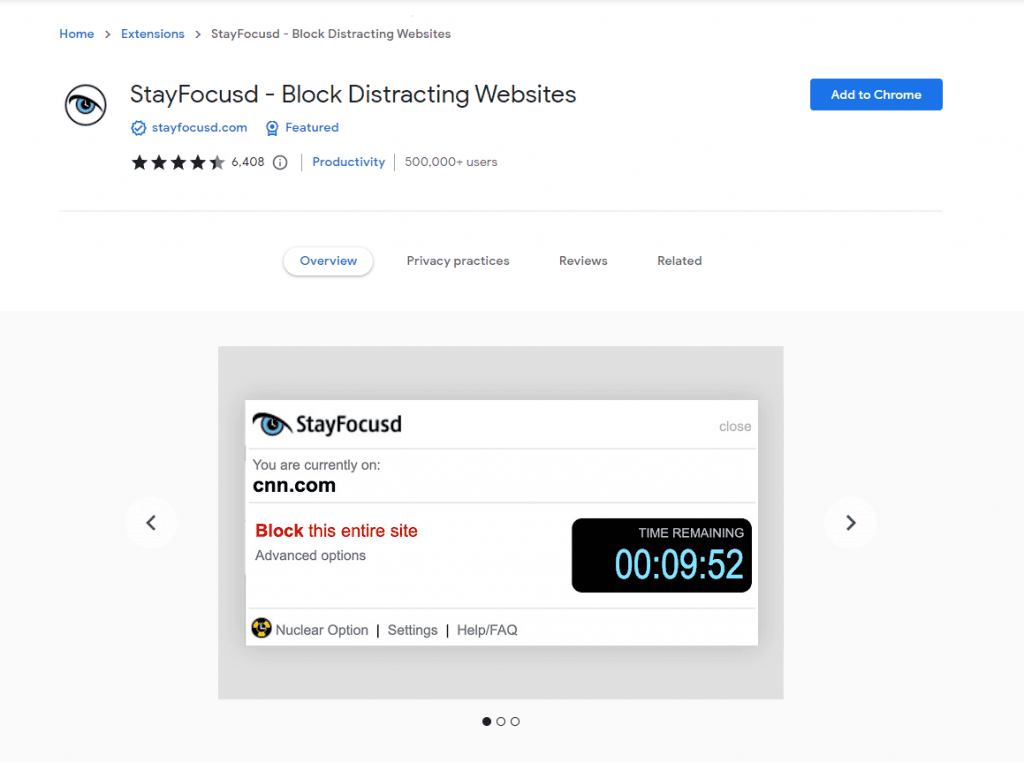The height and width of the screenshot is (763, 1024).
Task: Click the breadcrumb chevron after Extensions
Action: [198, 34]
